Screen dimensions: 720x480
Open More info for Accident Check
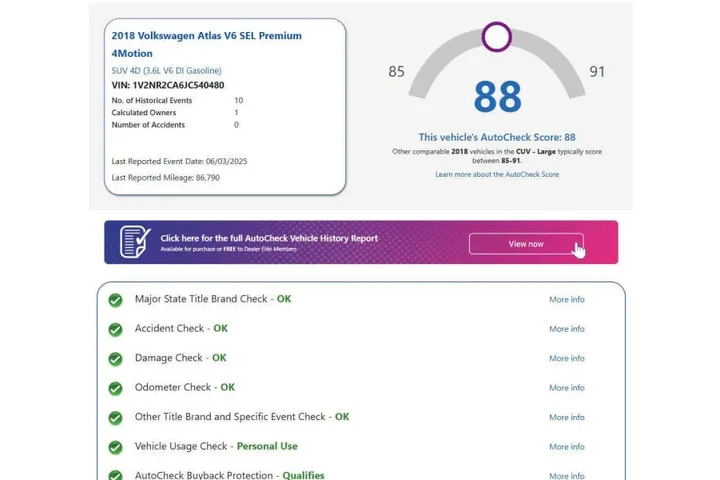pos(567,329)
